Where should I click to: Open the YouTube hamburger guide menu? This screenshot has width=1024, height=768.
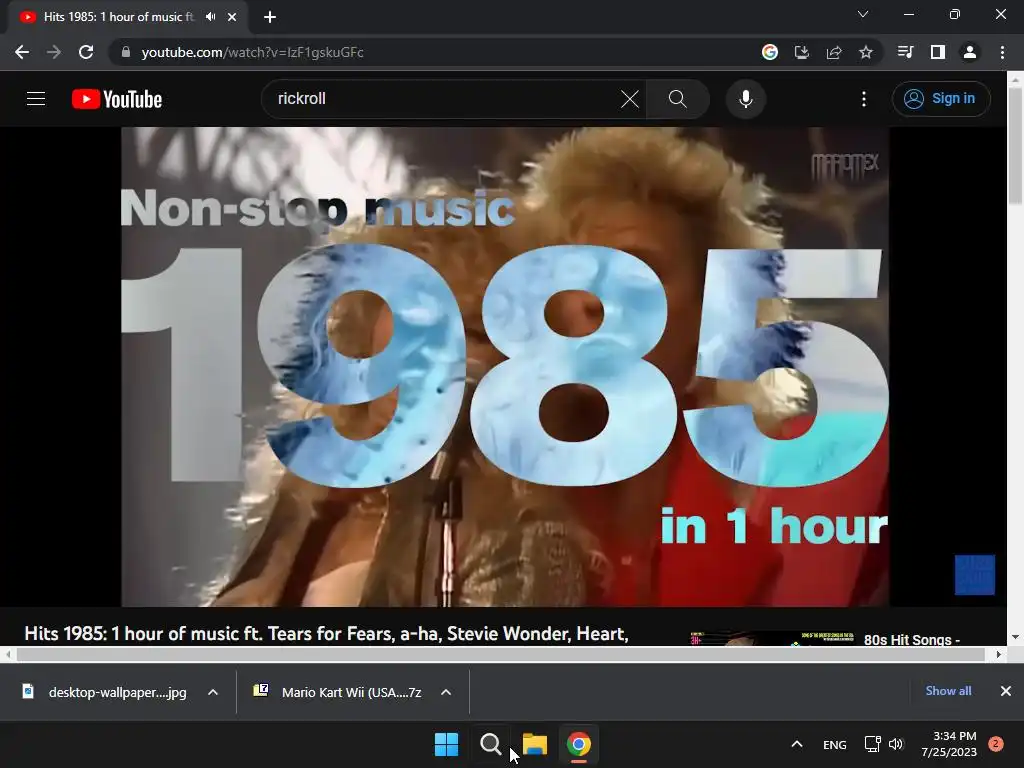pos(36,99)
